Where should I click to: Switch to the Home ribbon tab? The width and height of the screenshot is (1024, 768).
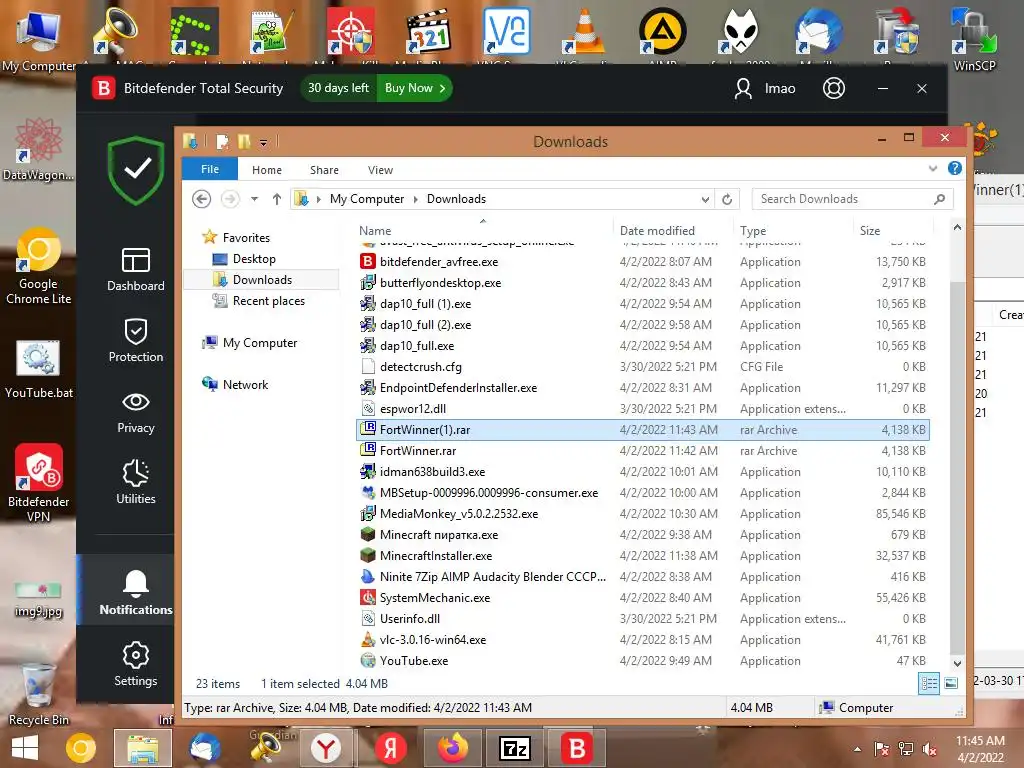point(266,170)
